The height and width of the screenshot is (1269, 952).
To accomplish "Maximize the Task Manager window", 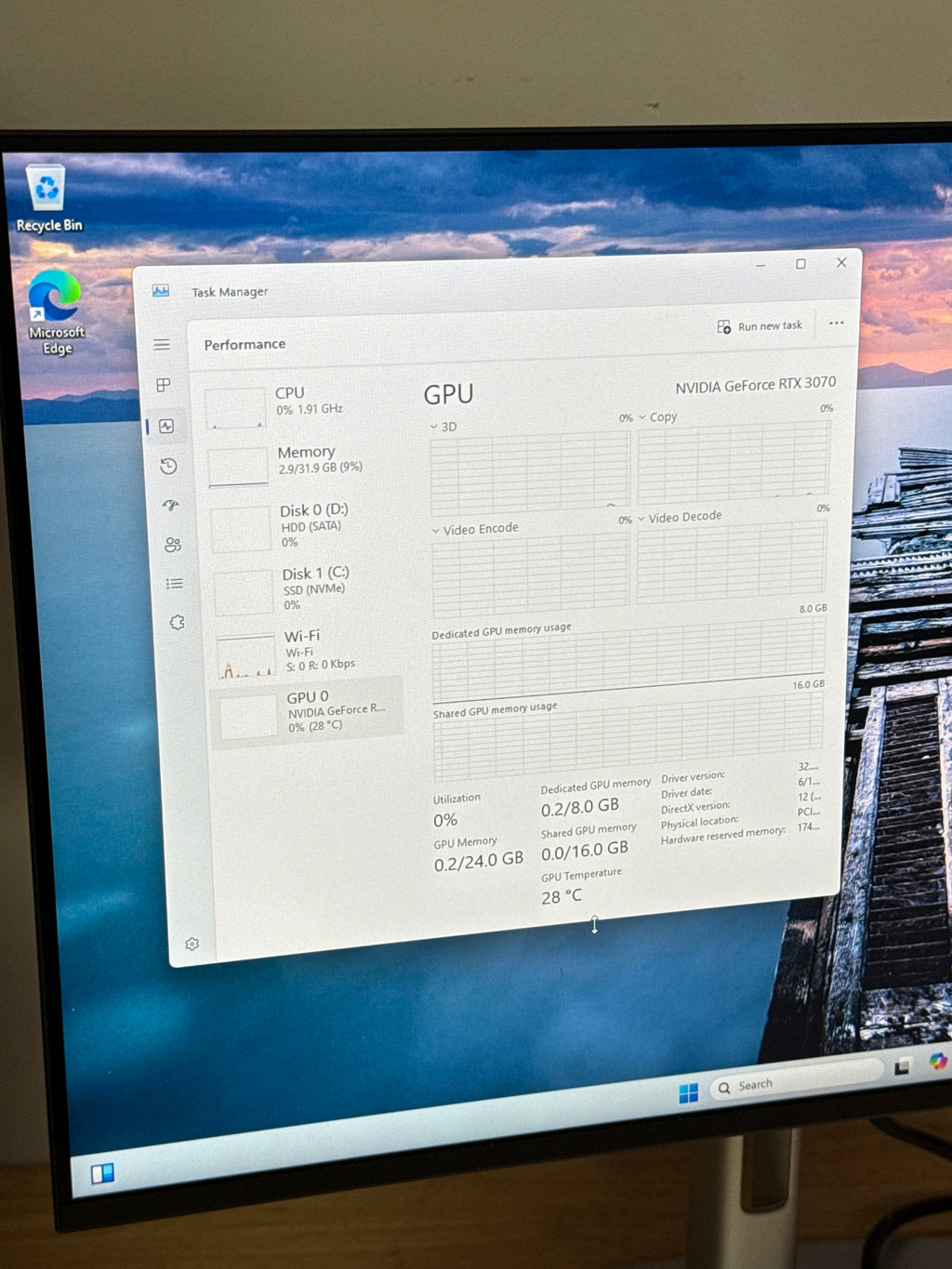I will pos(800,264).
